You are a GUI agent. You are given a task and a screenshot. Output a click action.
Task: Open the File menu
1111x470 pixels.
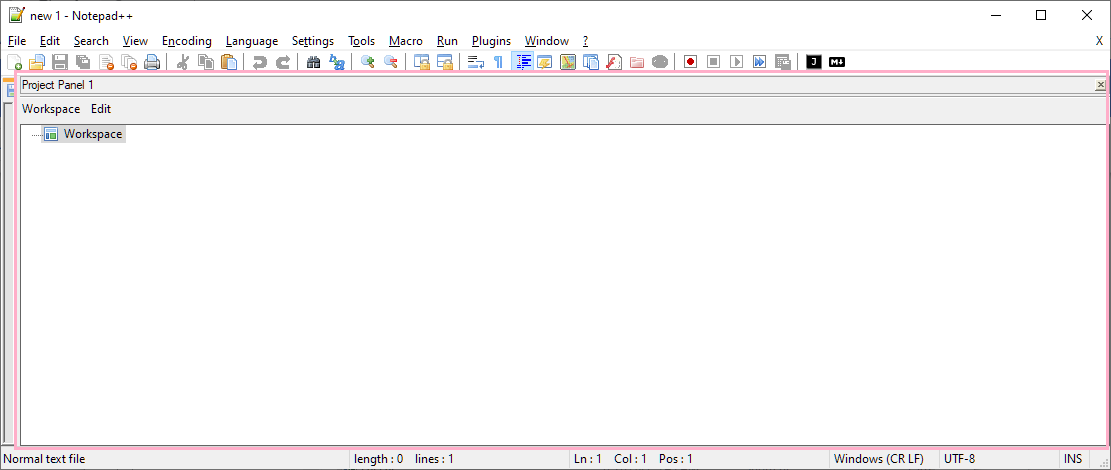[17, 41]
